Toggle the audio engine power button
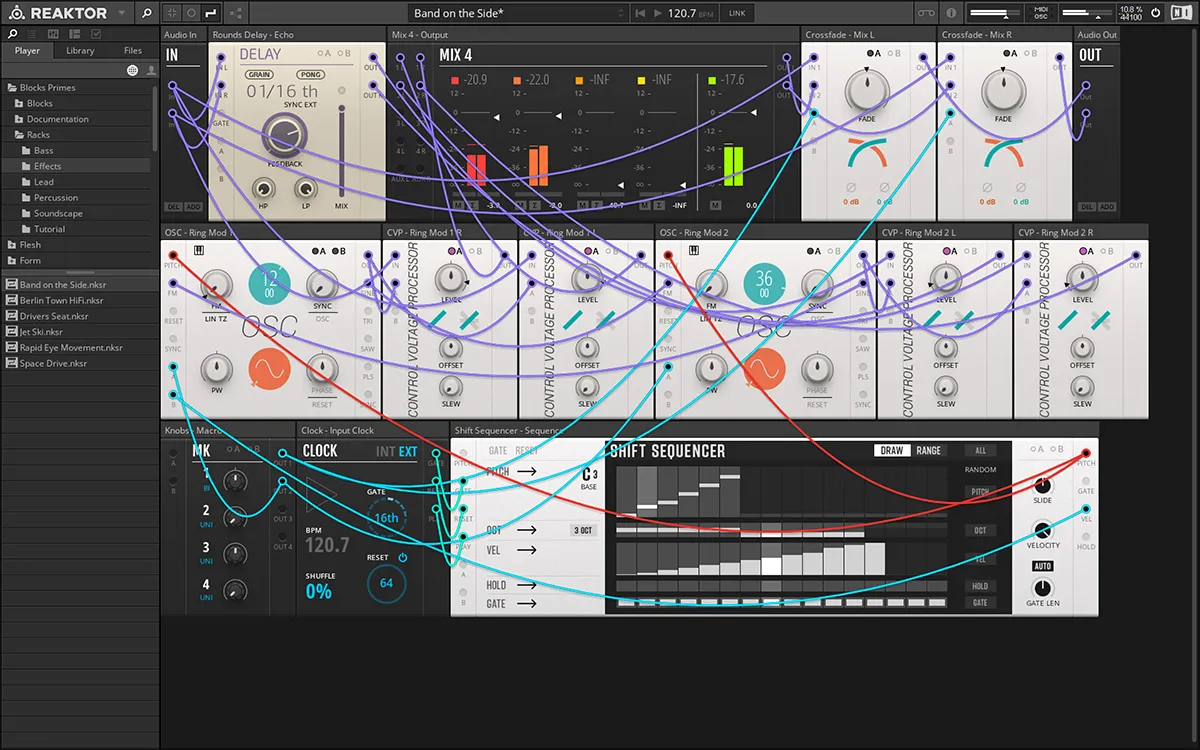1200x750 pixels. coord(1155,14)
